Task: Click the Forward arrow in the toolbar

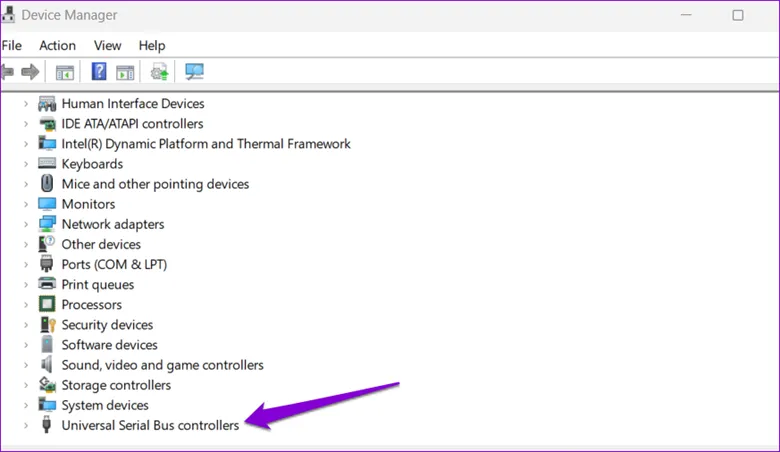Action: (x=30, y=72)
